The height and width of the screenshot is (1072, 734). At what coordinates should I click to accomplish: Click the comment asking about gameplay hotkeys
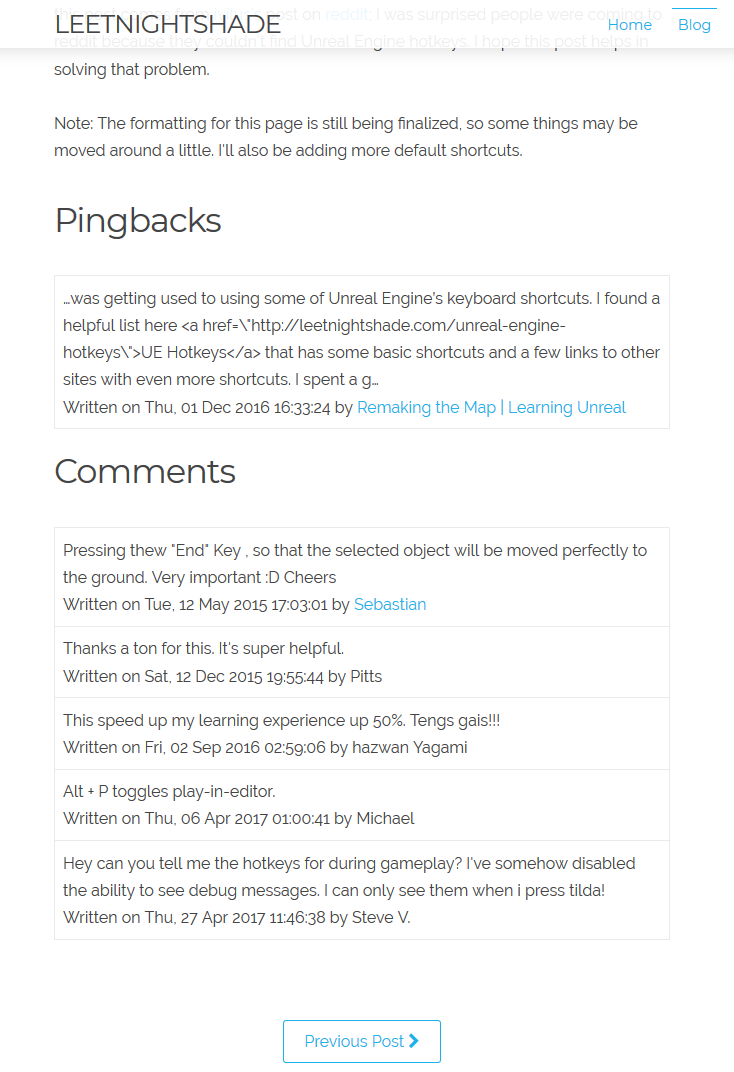point(349,876)
